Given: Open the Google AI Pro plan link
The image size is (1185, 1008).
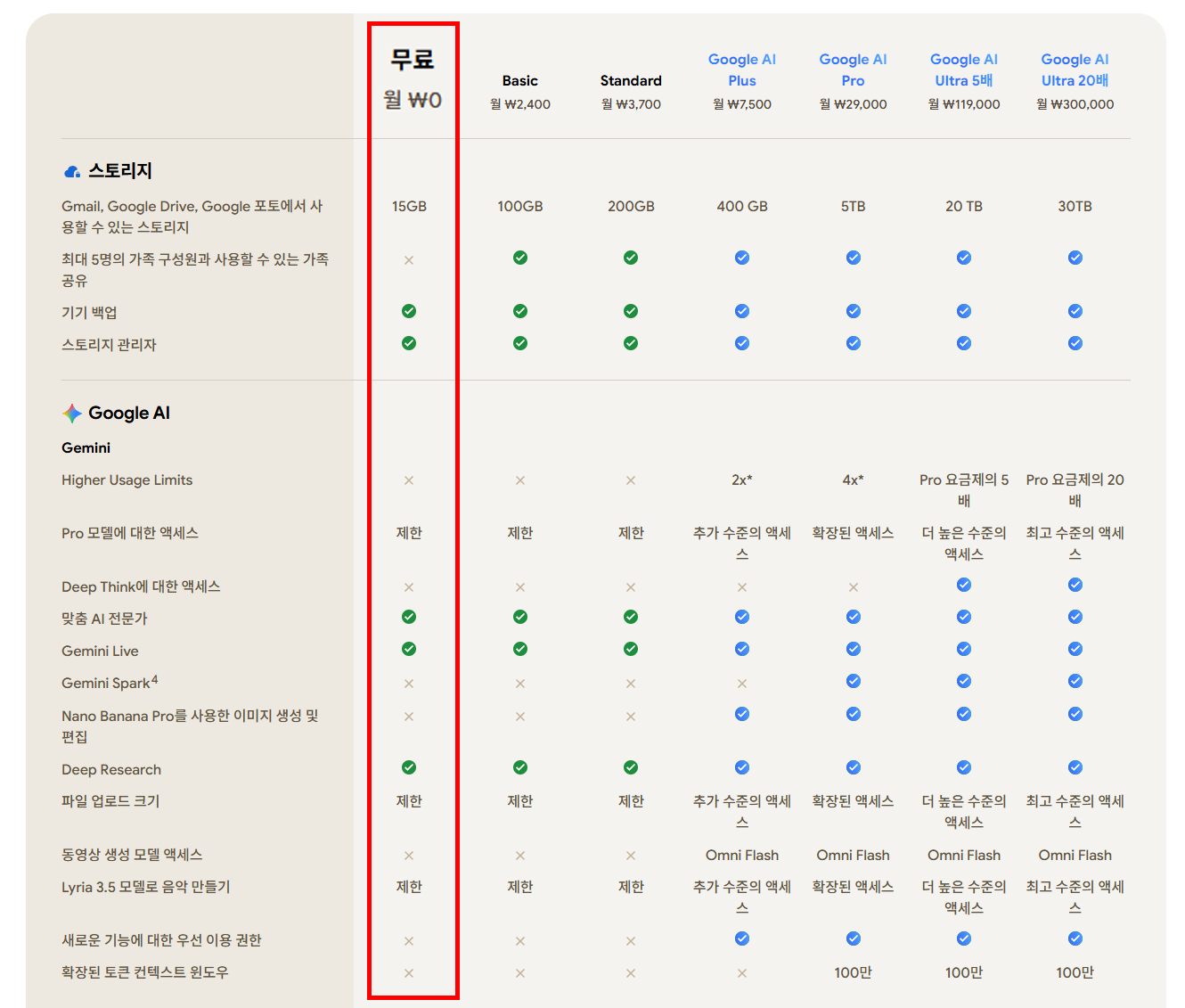Looking at the screenshot, I should (853, 70).
